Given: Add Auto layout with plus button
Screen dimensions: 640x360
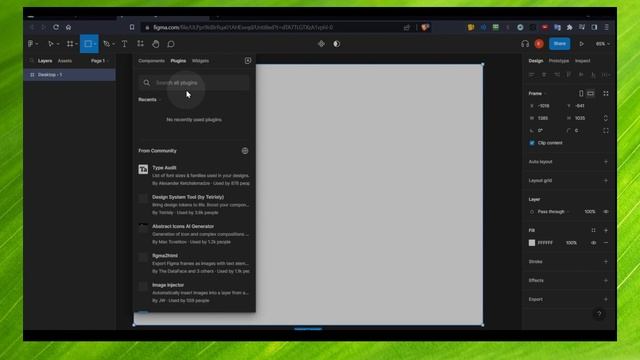Looking at the screenshot, I should pyautogui.click(x=606, y=162).
